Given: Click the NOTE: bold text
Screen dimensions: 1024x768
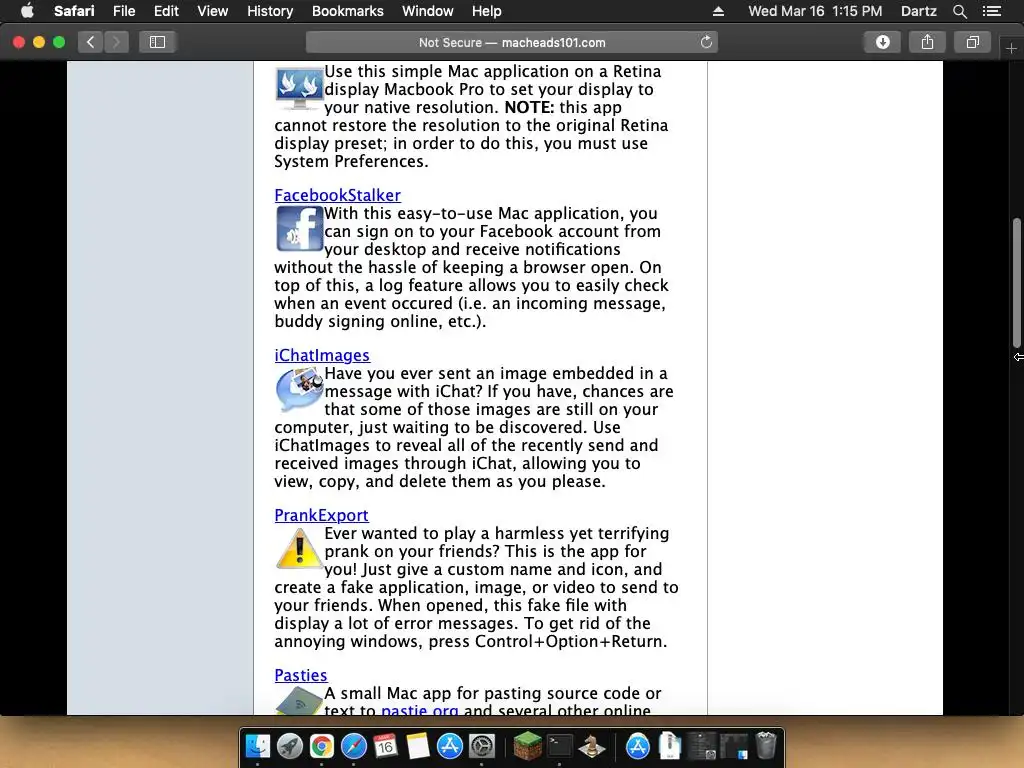Looking at the screenshot, I should (530, 107).
